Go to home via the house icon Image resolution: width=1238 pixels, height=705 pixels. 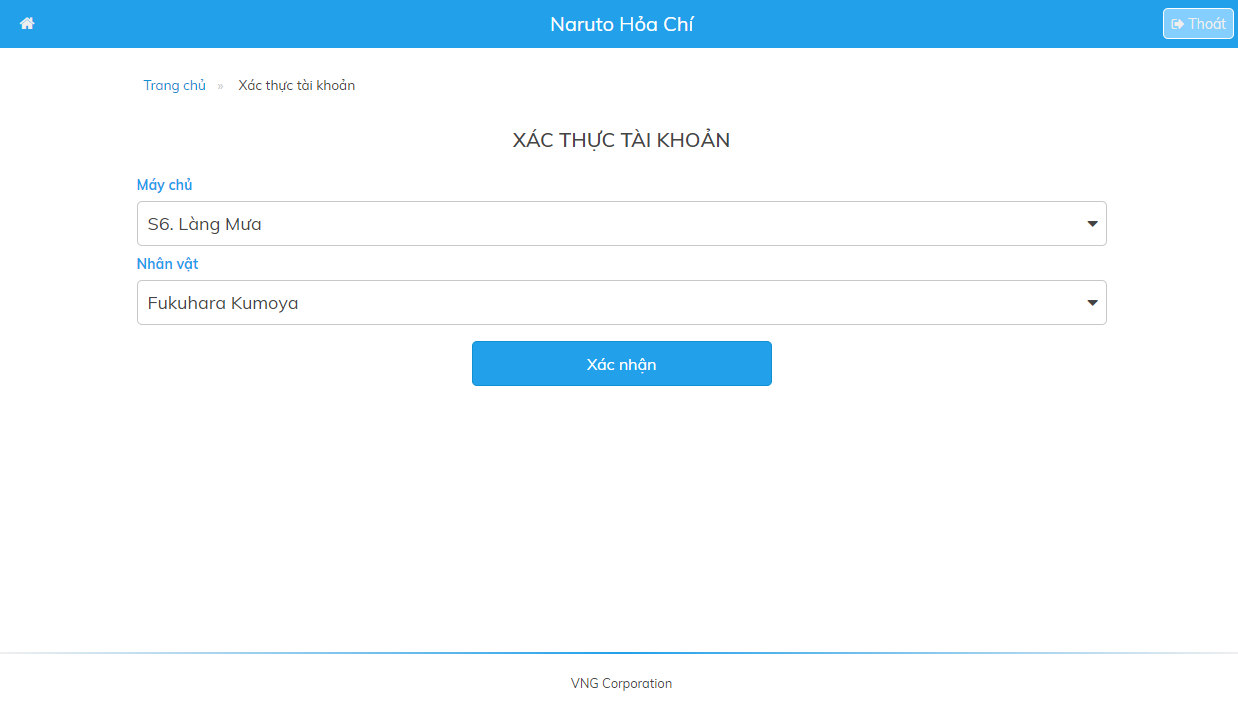[x=27, y=23]
